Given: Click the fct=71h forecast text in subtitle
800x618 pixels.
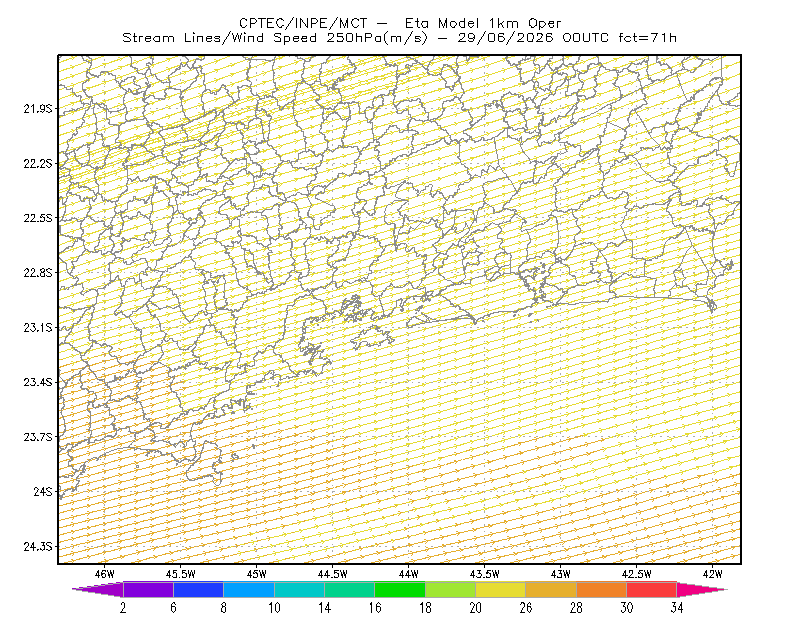Looking at the screenshot, I should [x=647, y=38].
